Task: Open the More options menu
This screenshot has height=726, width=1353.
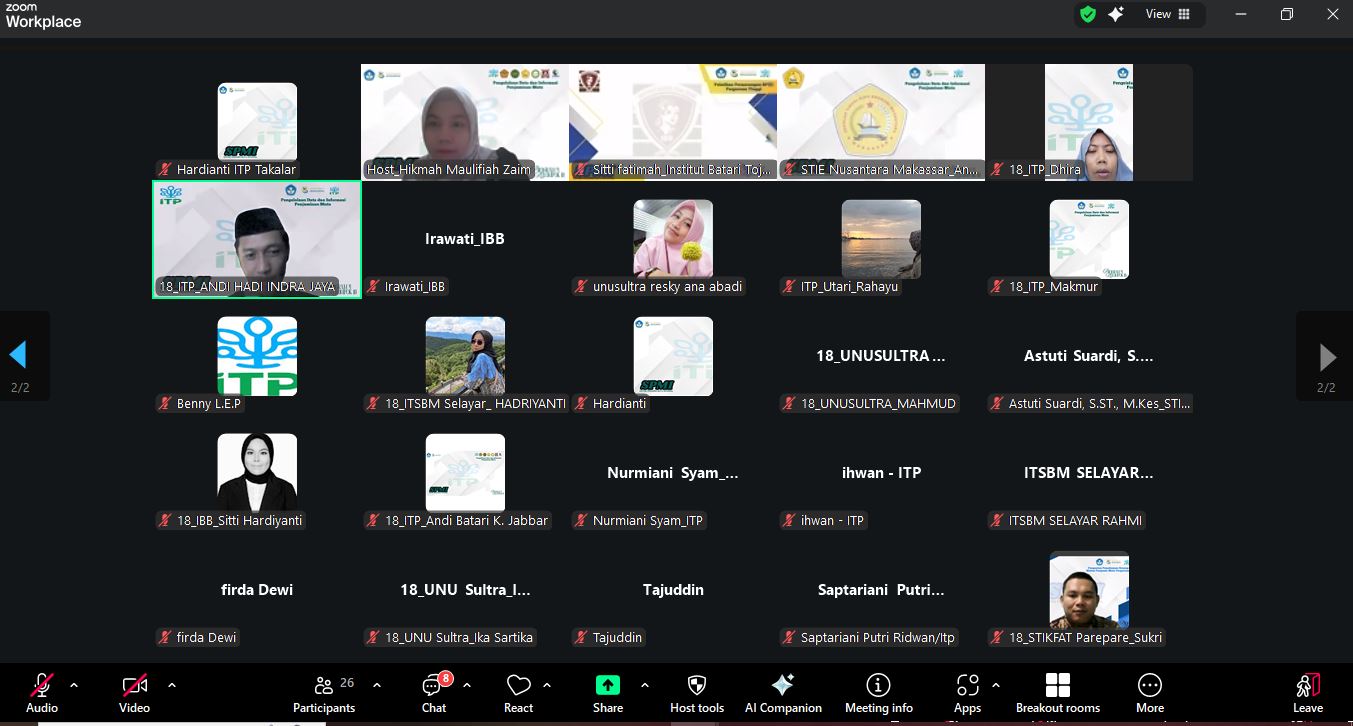Action: pyautogui.click(x=1149, y=693)
